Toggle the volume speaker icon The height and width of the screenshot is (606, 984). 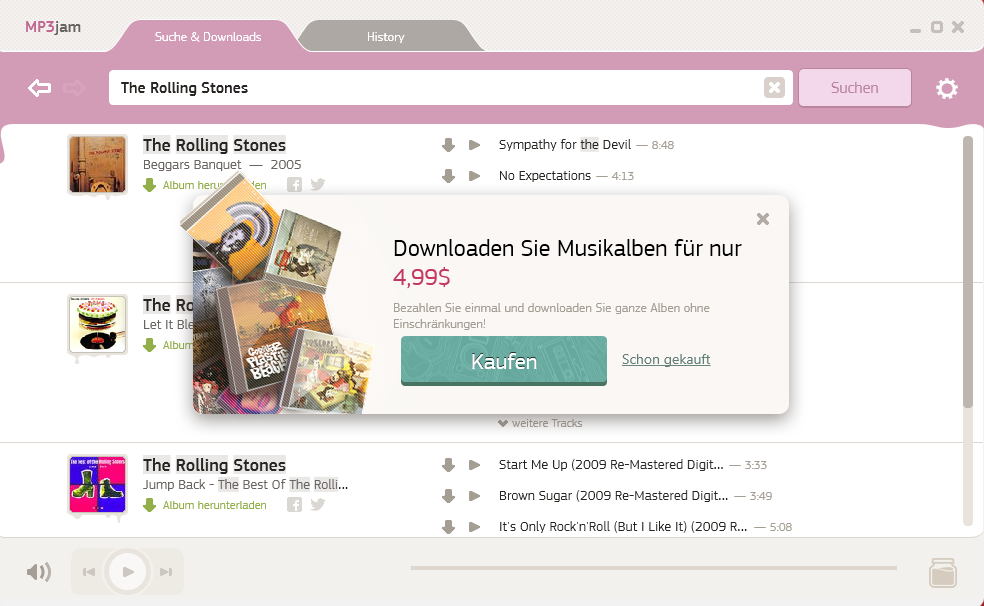pyautogui.click(x=38, y=571)
